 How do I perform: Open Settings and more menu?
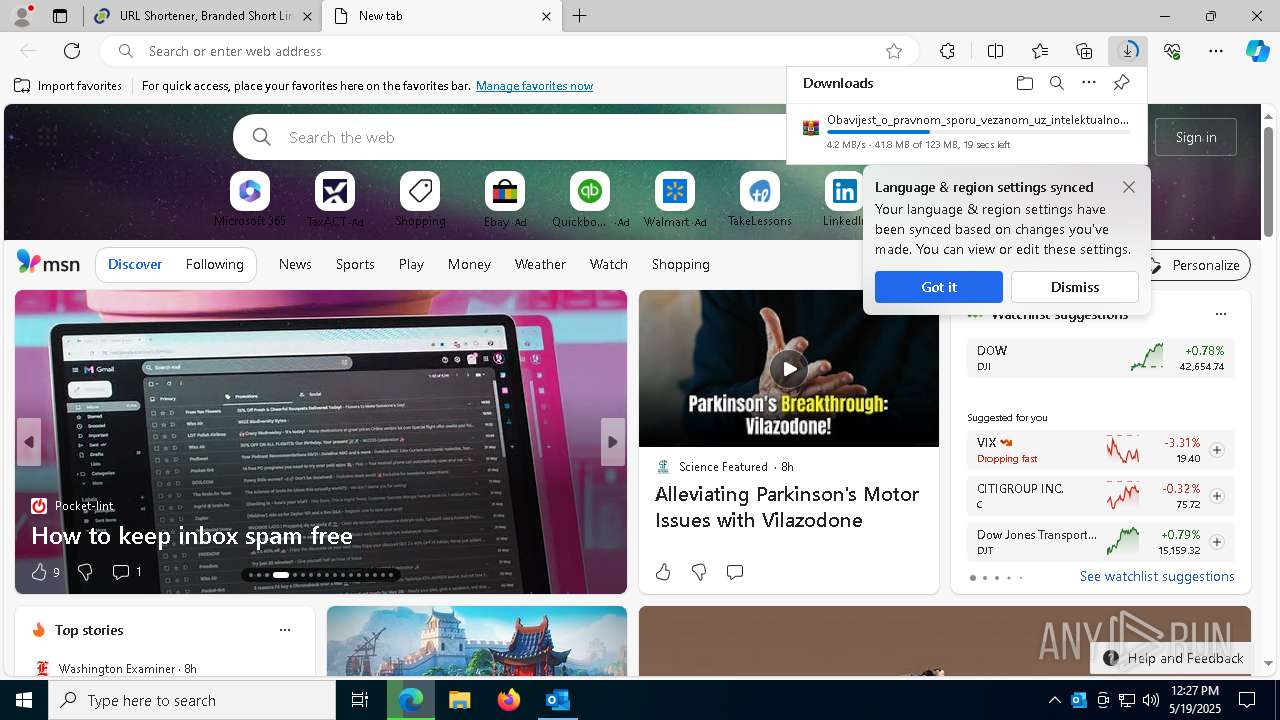[1216, 51]
